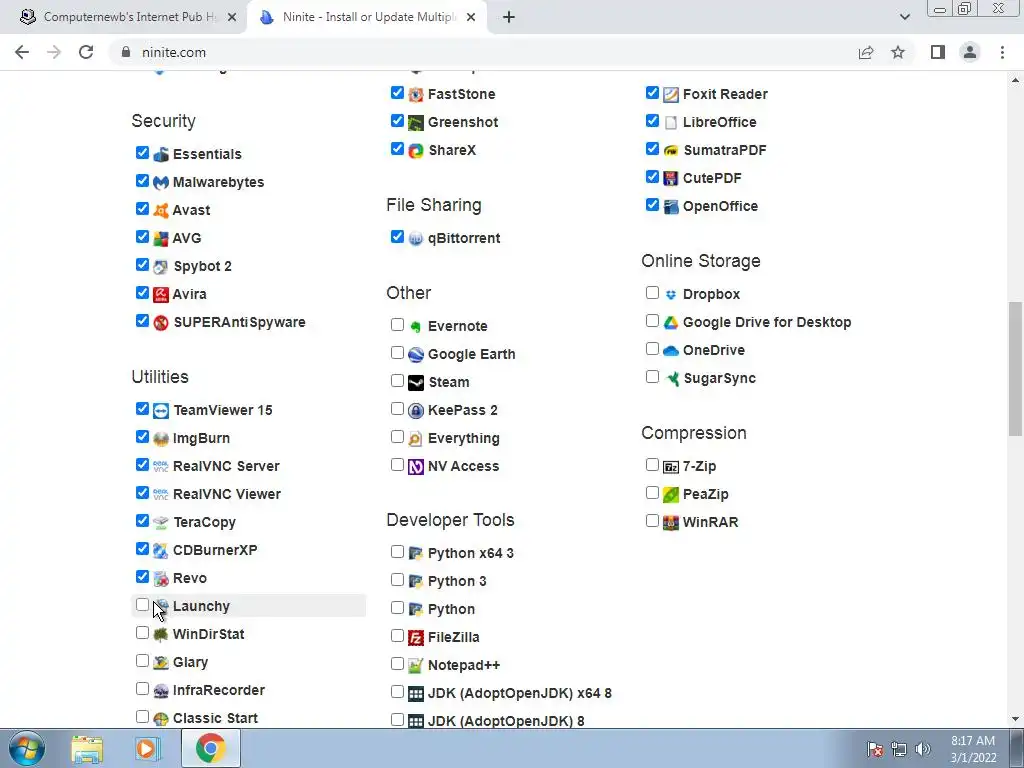The height and width of the screenshot is (768, 1024).
Task: Click the JDK (AdoptOpenJDK) x64 8 label
Action: coord(520,694)
